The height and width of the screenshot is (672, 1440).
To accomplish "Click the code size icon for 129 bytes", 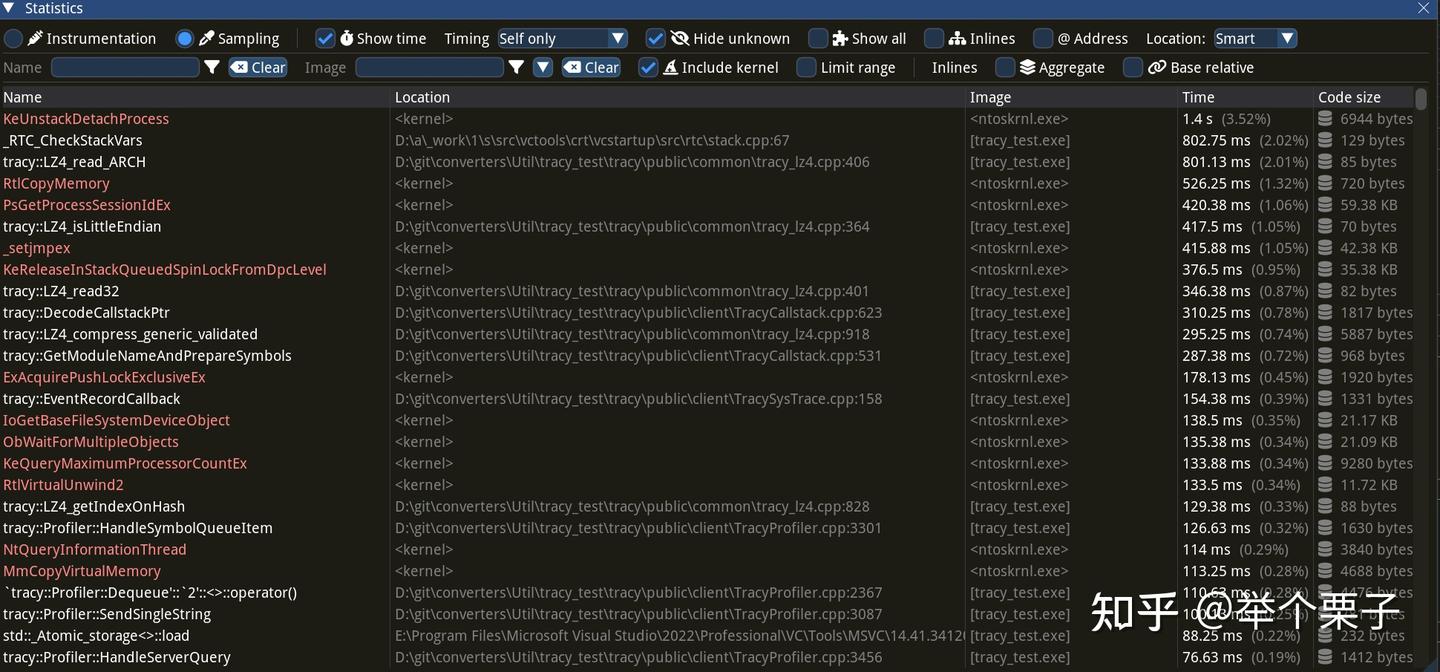I will 1325,140.
